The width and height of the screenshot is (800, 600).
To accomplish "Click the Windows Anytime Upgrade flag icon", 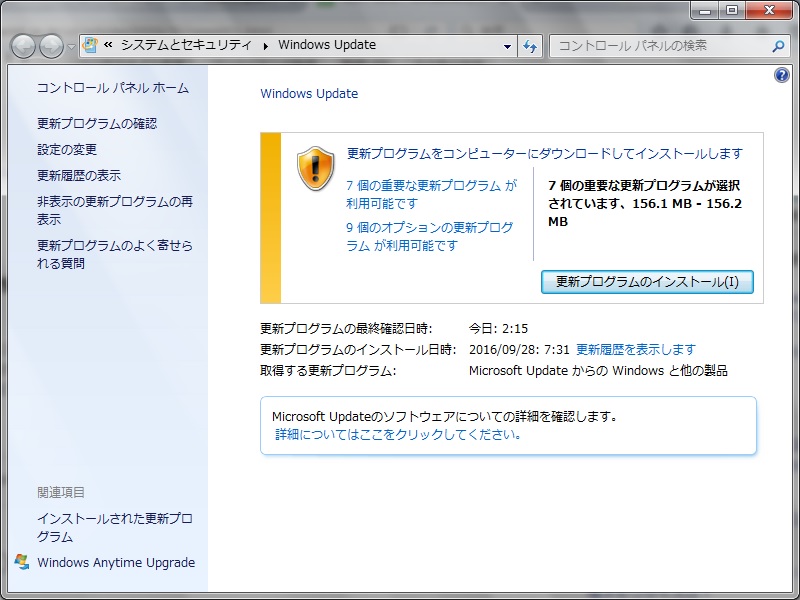I will [x=22, y=562].
